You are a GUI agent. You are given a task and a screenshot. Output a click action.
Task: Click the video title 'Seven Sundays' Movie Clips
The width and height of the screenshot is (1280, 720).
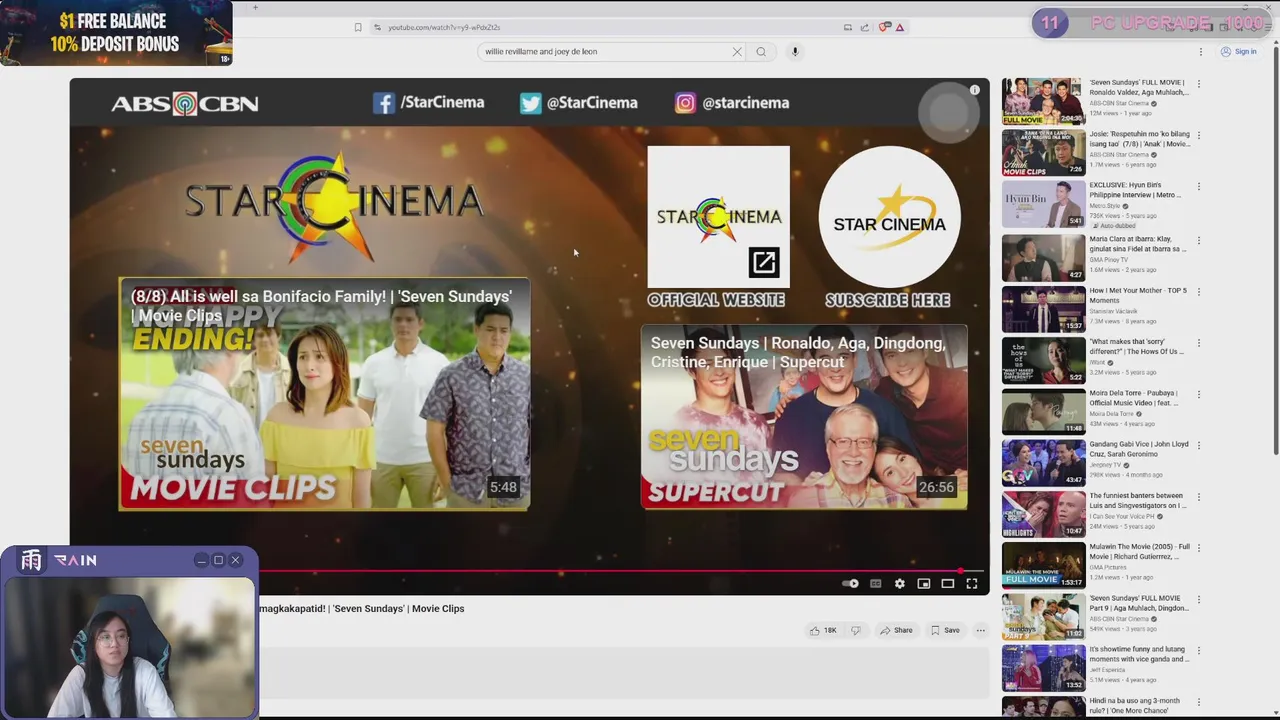(x=362, y=608)
